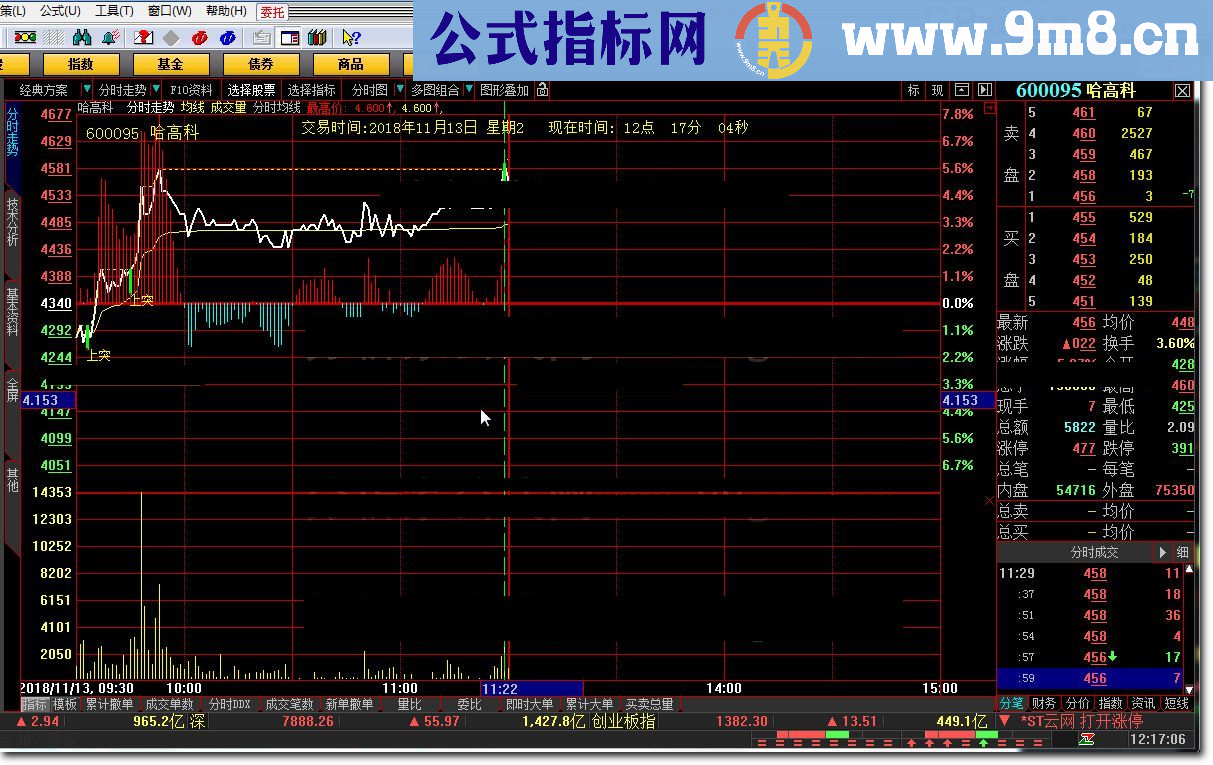Switch to the 买卖总量 indicator tab

(649, 704)
